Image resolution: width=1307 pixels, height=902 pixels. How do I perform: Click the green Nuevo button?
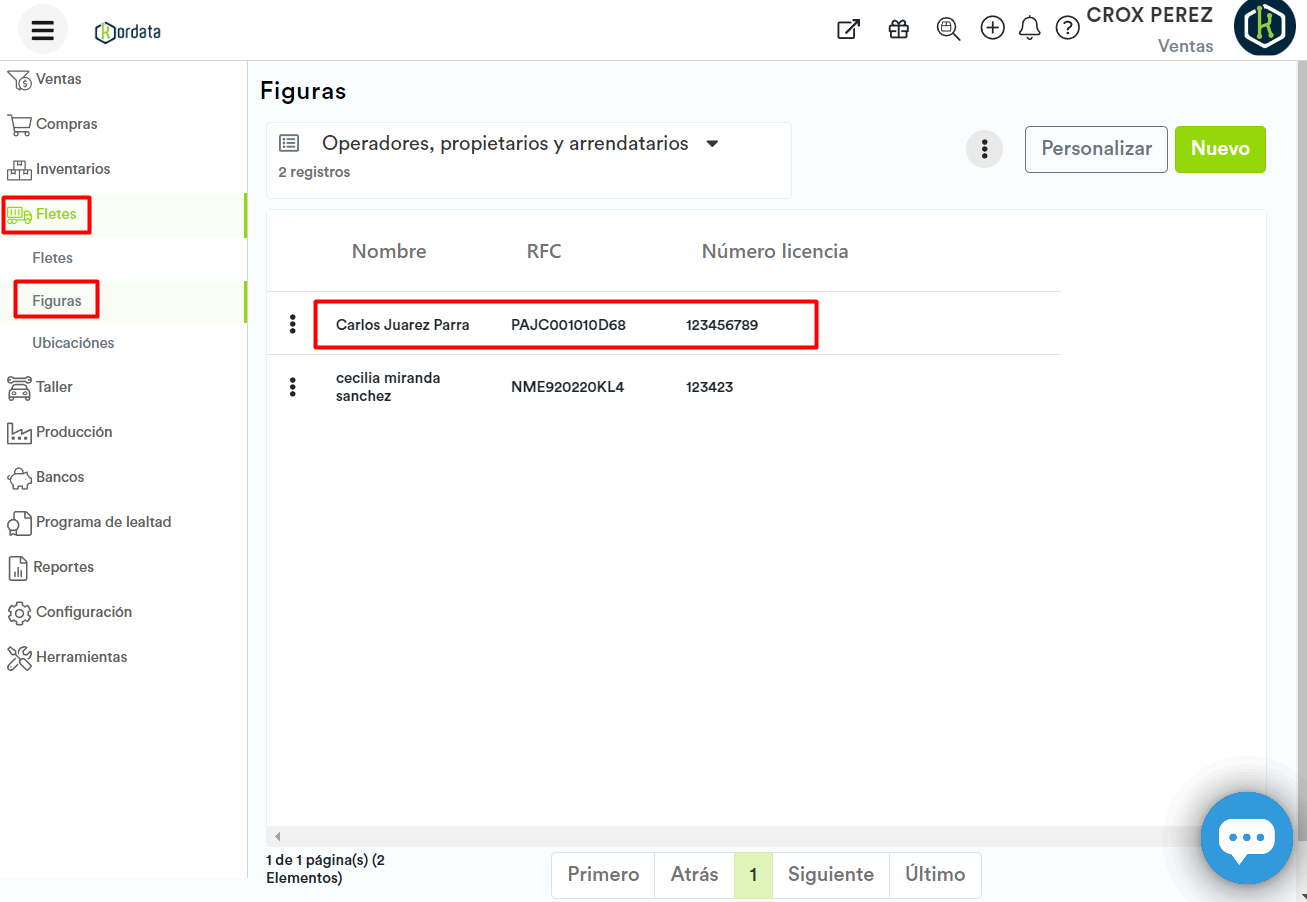tap(1220, 149)
